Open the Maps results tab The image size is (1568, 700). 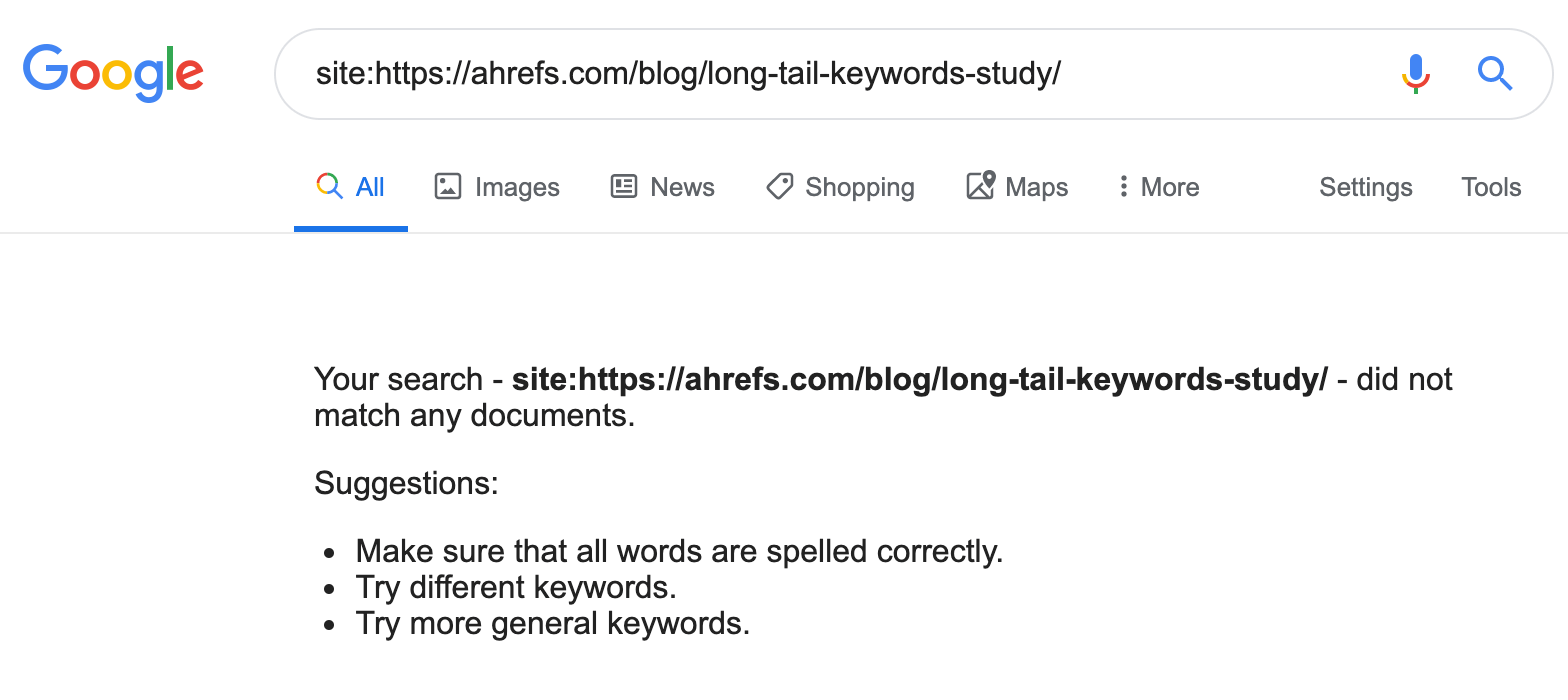tap(1036, 187)
